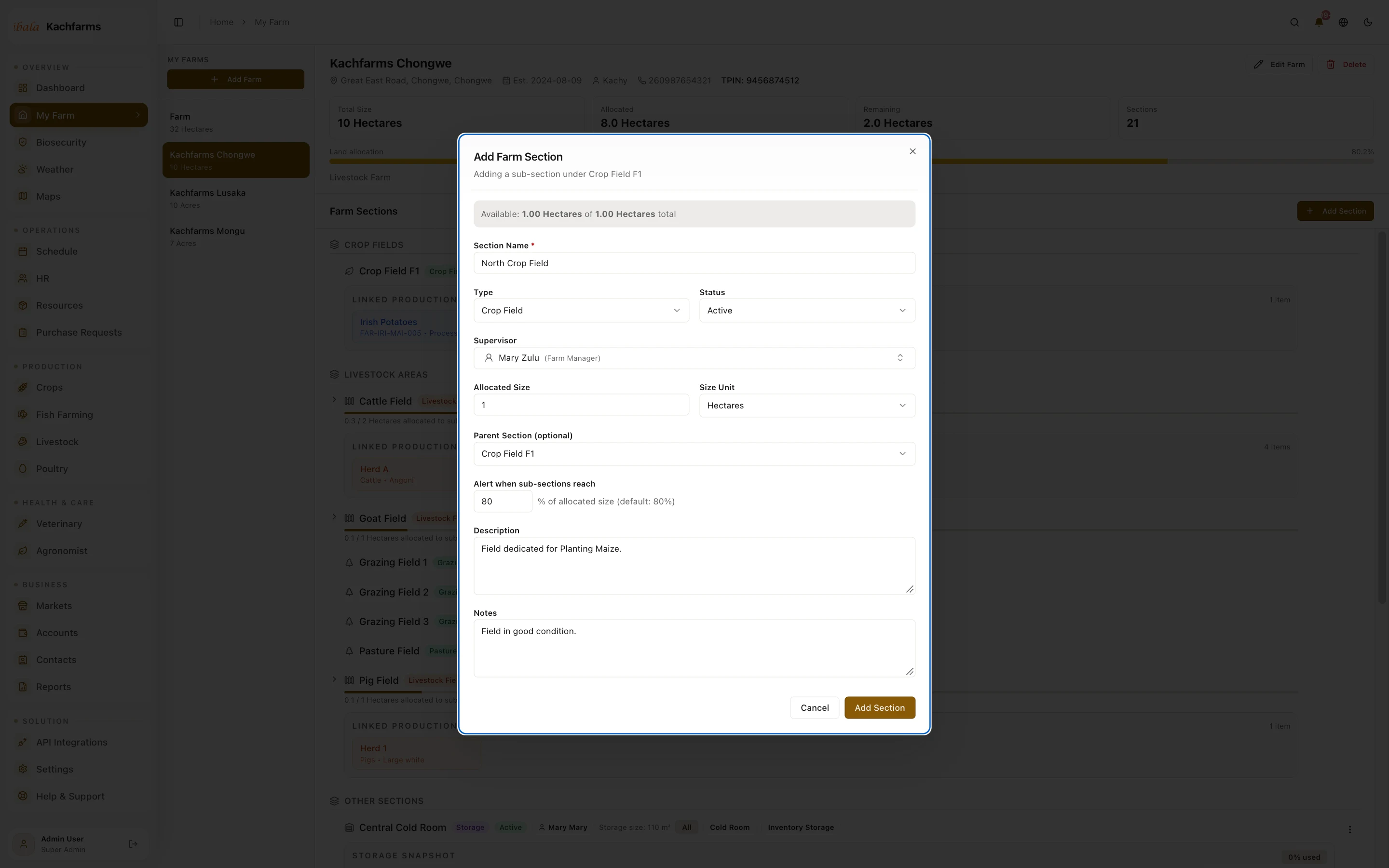Click the Maps sidebar icon
Screen dimensions: 1389x868
pos(23,196)
